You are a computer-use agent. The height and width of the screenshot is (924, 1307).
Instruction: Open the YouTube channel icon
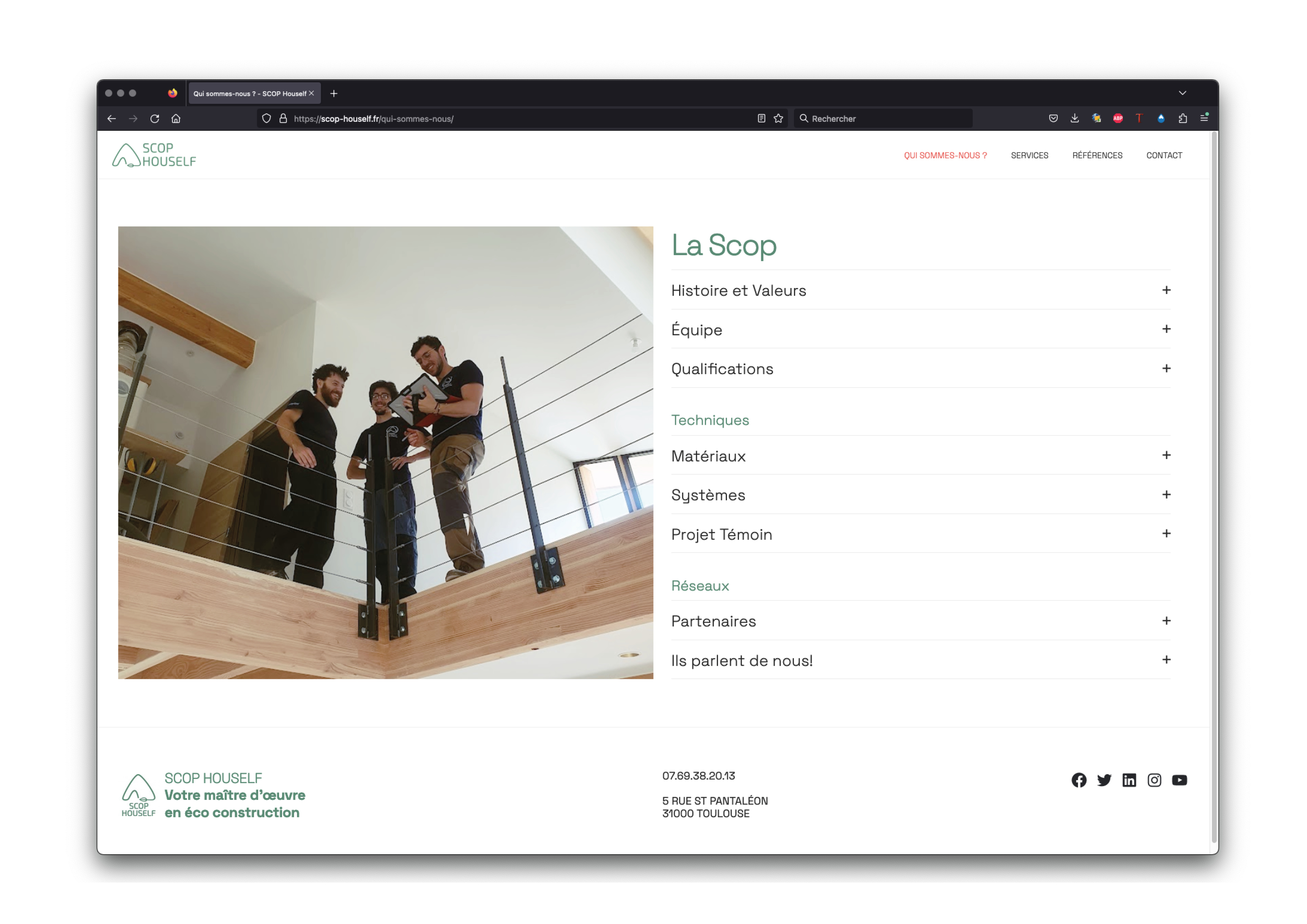click(x=1179, y=780)
